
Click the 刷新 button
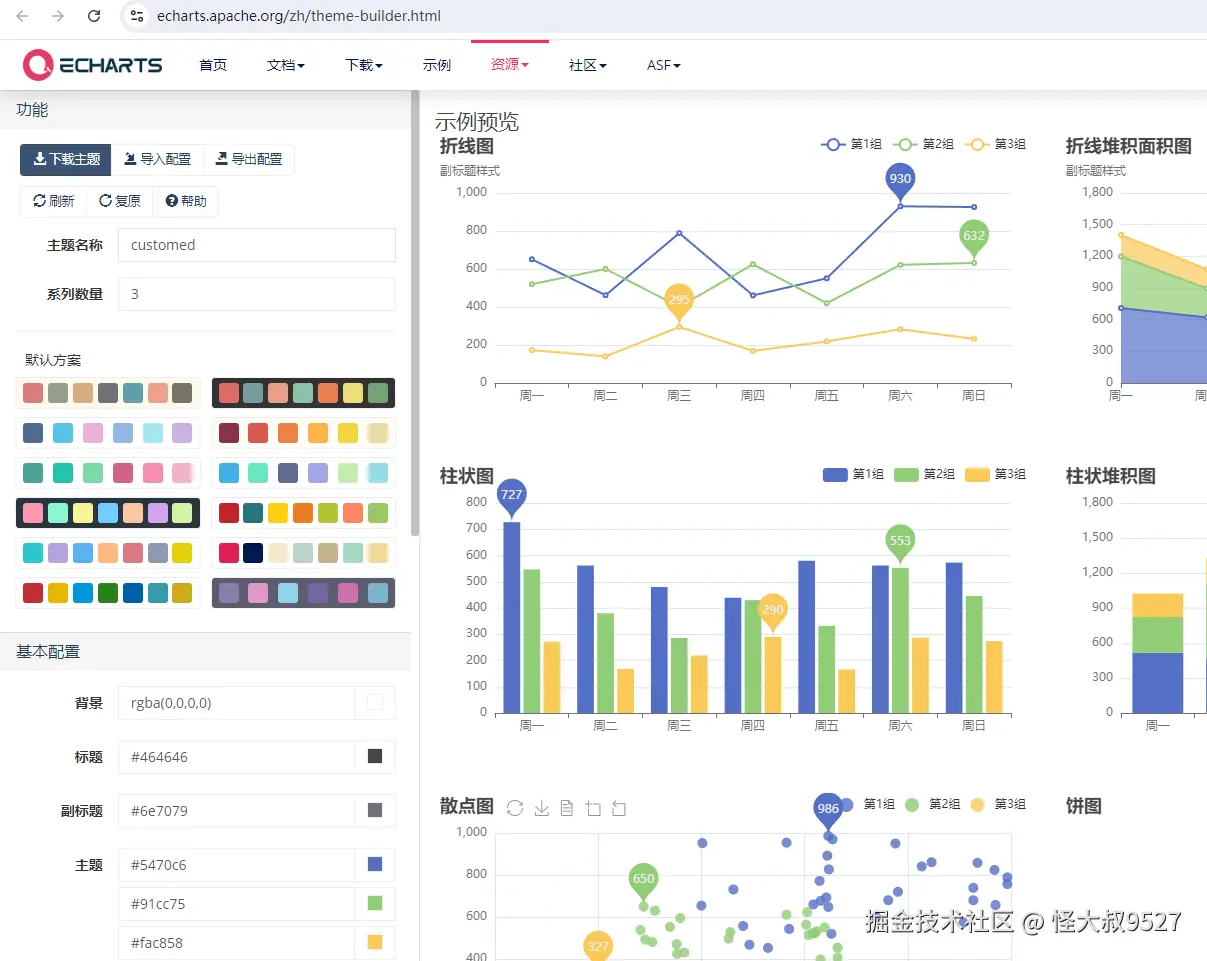(54, 201)
